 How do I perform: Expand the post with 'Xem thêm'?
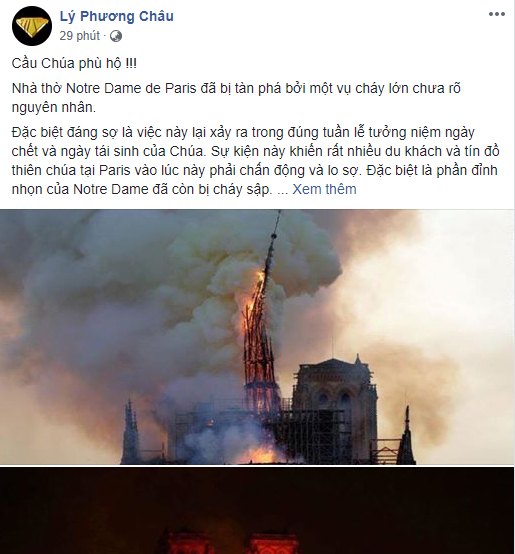tap(324, 189)
